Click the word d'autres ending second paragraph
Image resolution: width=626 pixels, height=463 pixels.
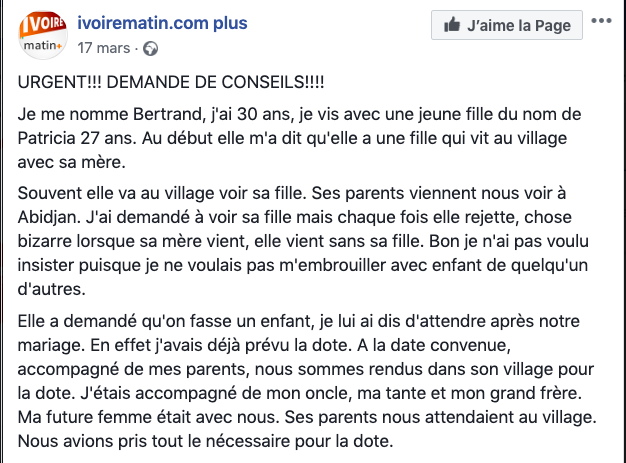[x=52, y=289]
